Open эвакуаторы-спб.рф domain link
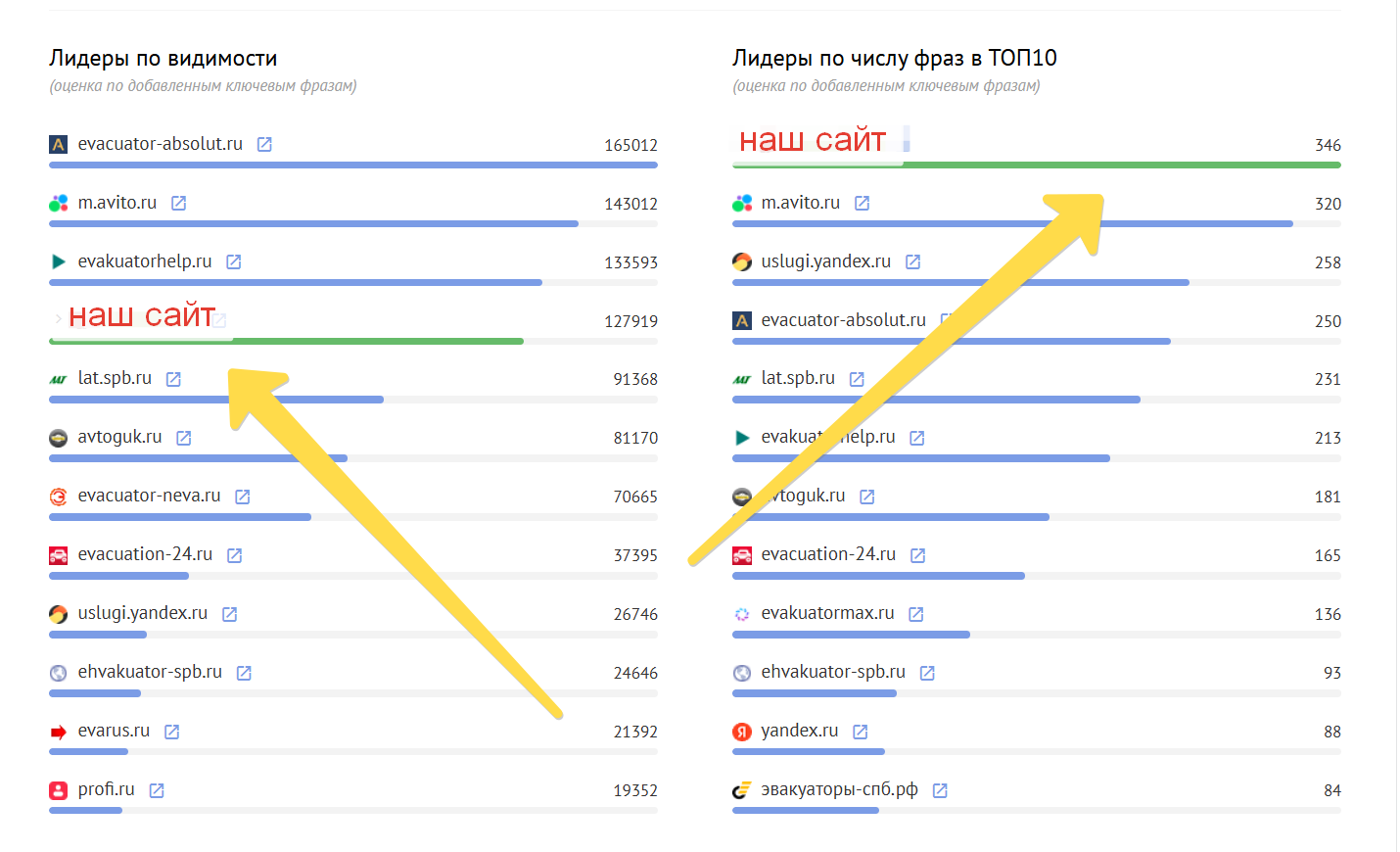The image size is (1400, 852). pyautogui.click(x=840, y=789)
